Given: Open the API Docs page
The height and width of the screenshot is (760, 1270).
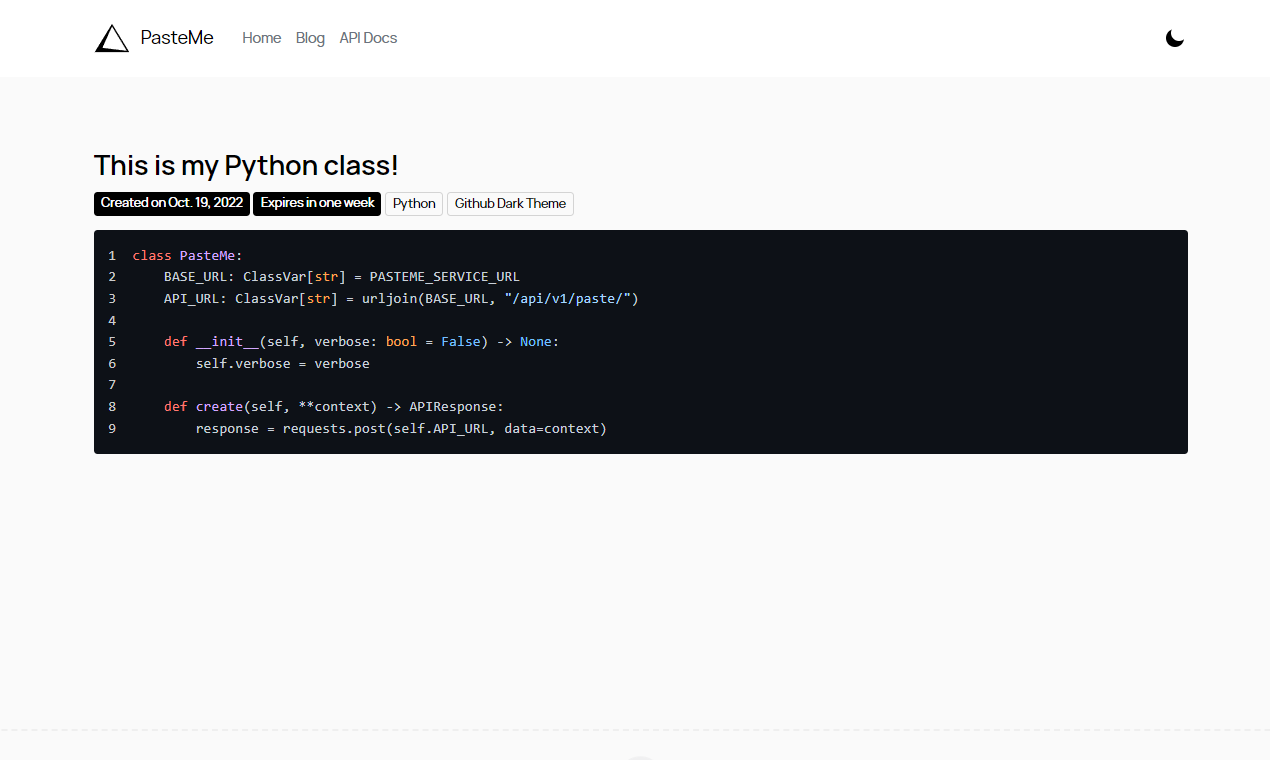Looking at the screenshot, I should (368, 38).
